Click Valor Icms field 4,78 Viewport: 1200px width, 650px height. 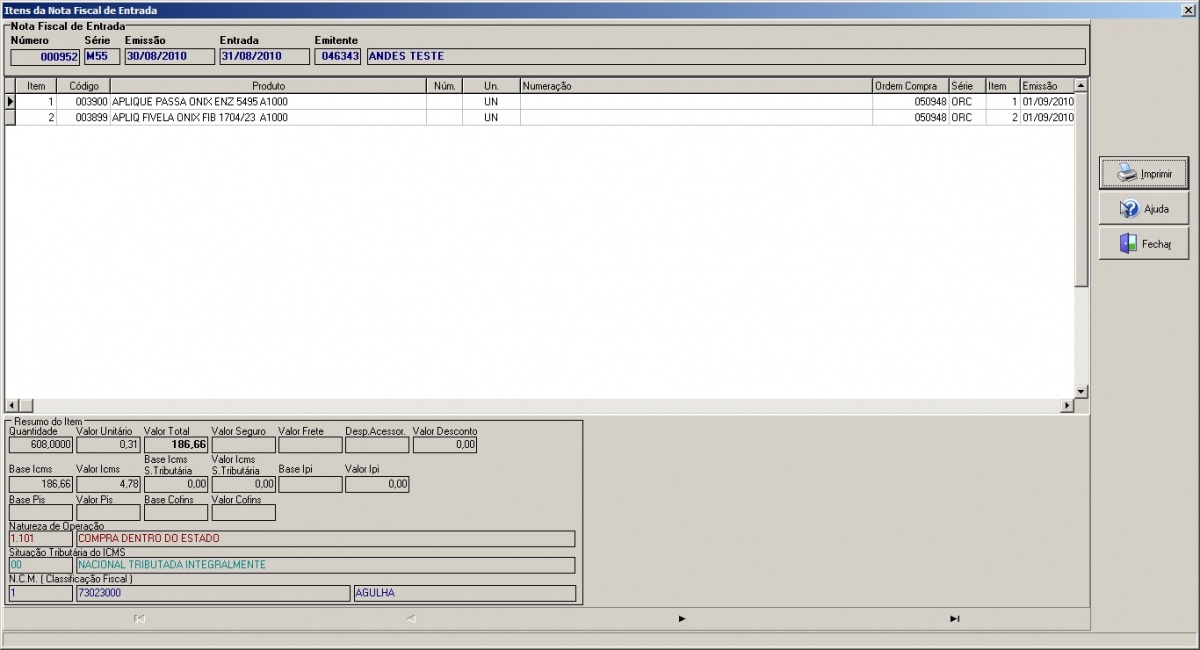coord(108,484)
